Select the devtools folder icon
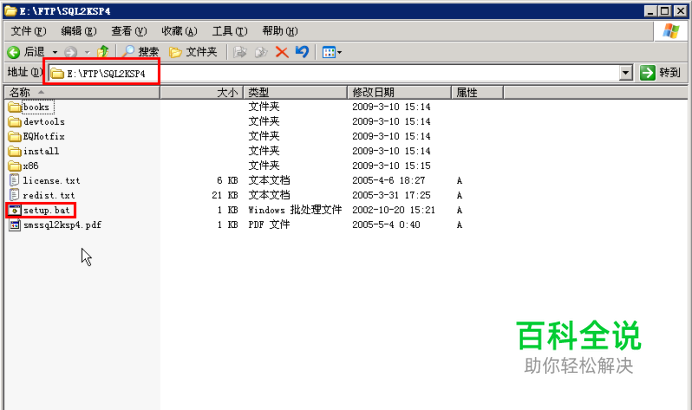 pos(15,121)
